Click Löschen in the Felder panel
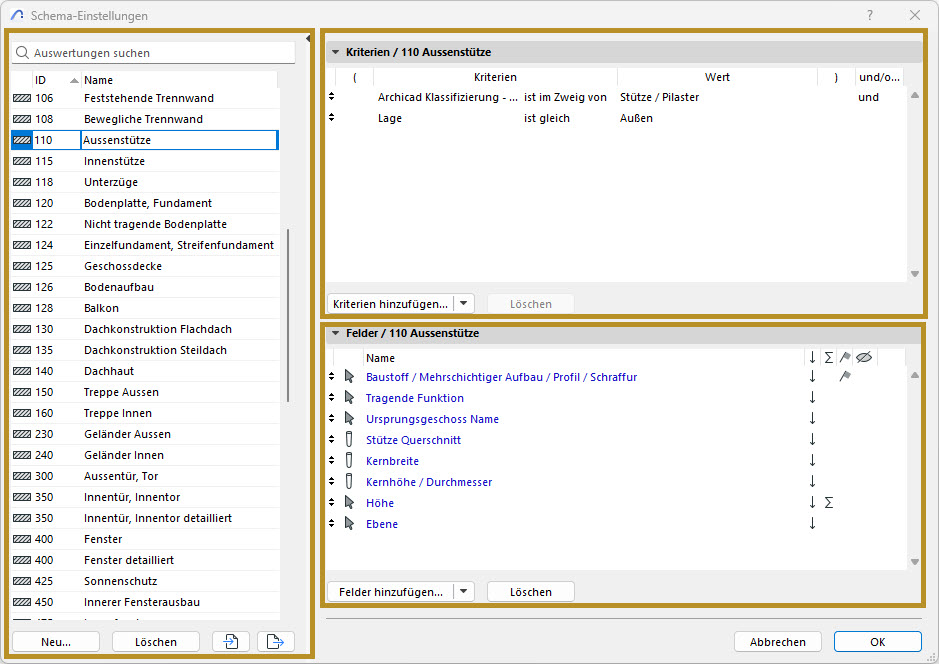Viewport: 939px width, 664px height. point(531,592)
